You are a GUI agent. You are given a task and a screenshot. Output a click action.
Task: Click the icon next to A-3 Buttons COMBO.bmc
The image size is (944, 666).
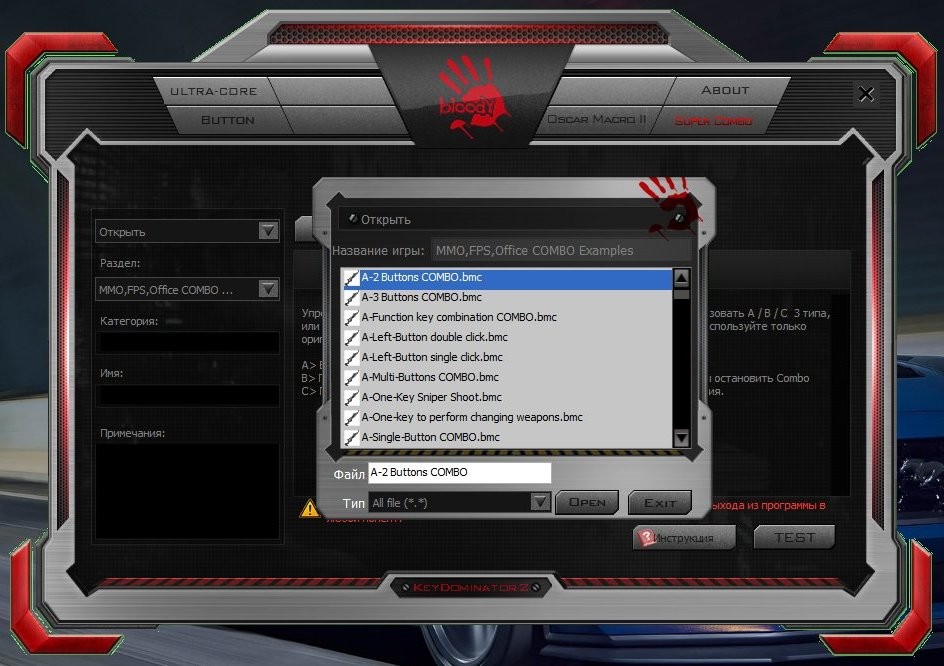(x=351, y=298)
